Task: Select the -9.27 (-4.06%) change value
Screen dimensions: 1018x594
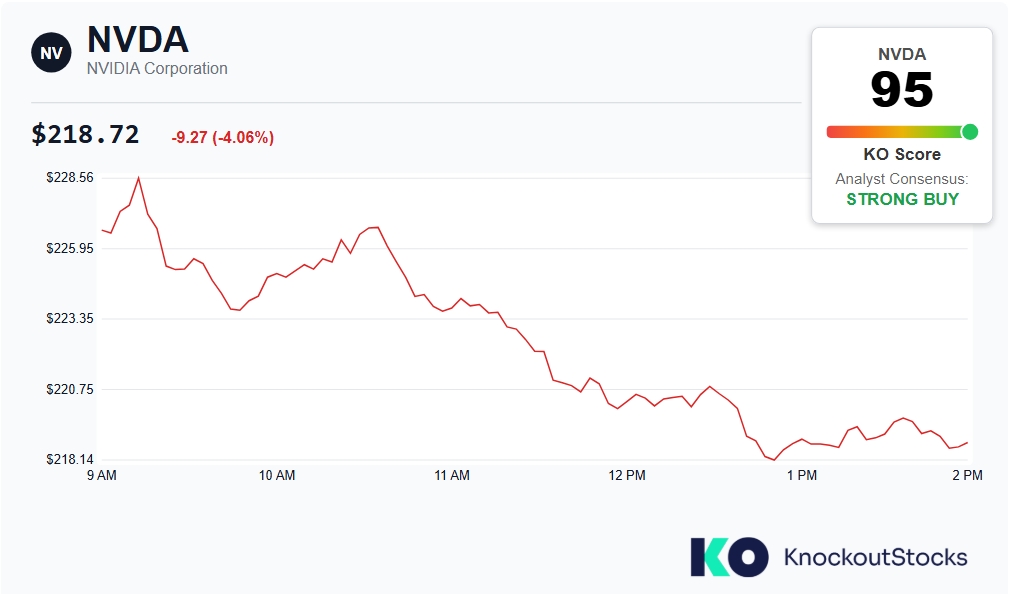Action: [223, 137]
